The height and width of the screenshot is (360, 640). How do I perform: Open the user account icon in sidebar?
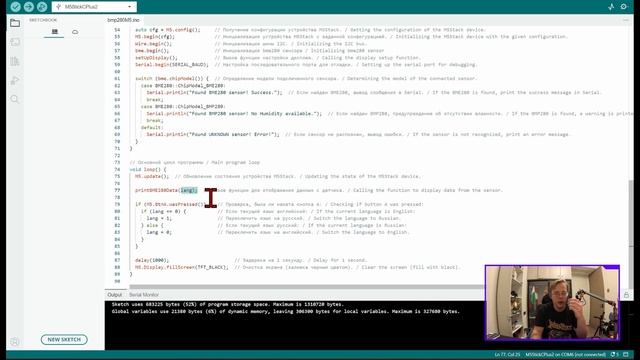15,342
